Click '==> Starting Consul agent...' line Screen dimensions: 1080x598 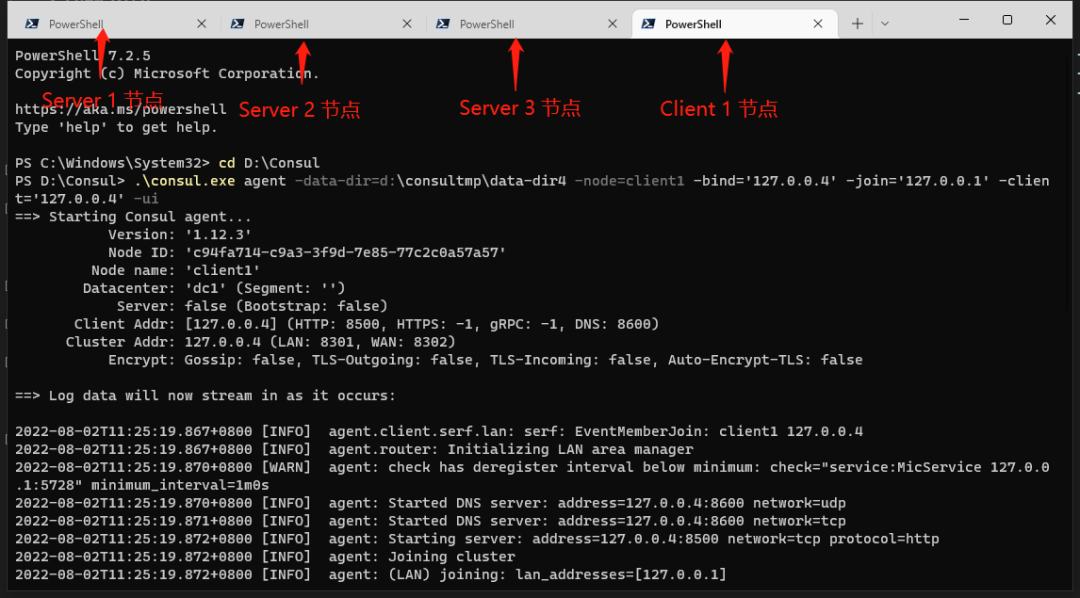click(x=133, y=217)
